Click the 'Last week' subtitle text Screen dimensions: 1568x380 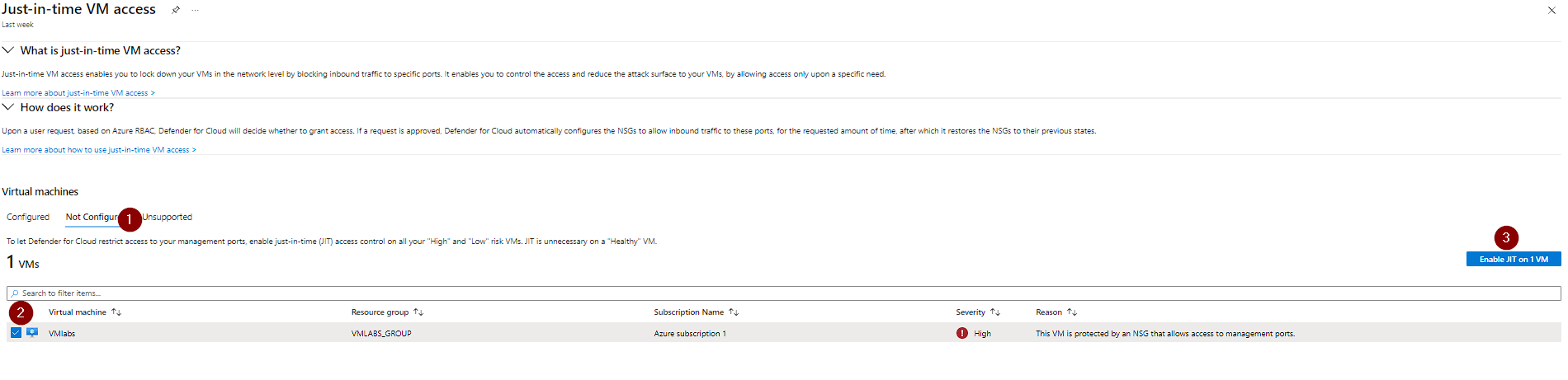tap(17, 25)
